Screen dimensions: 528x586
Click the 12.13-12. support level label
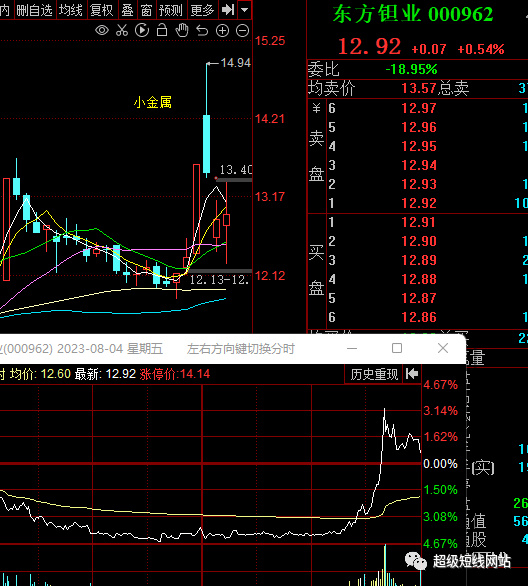pos(219,280)
